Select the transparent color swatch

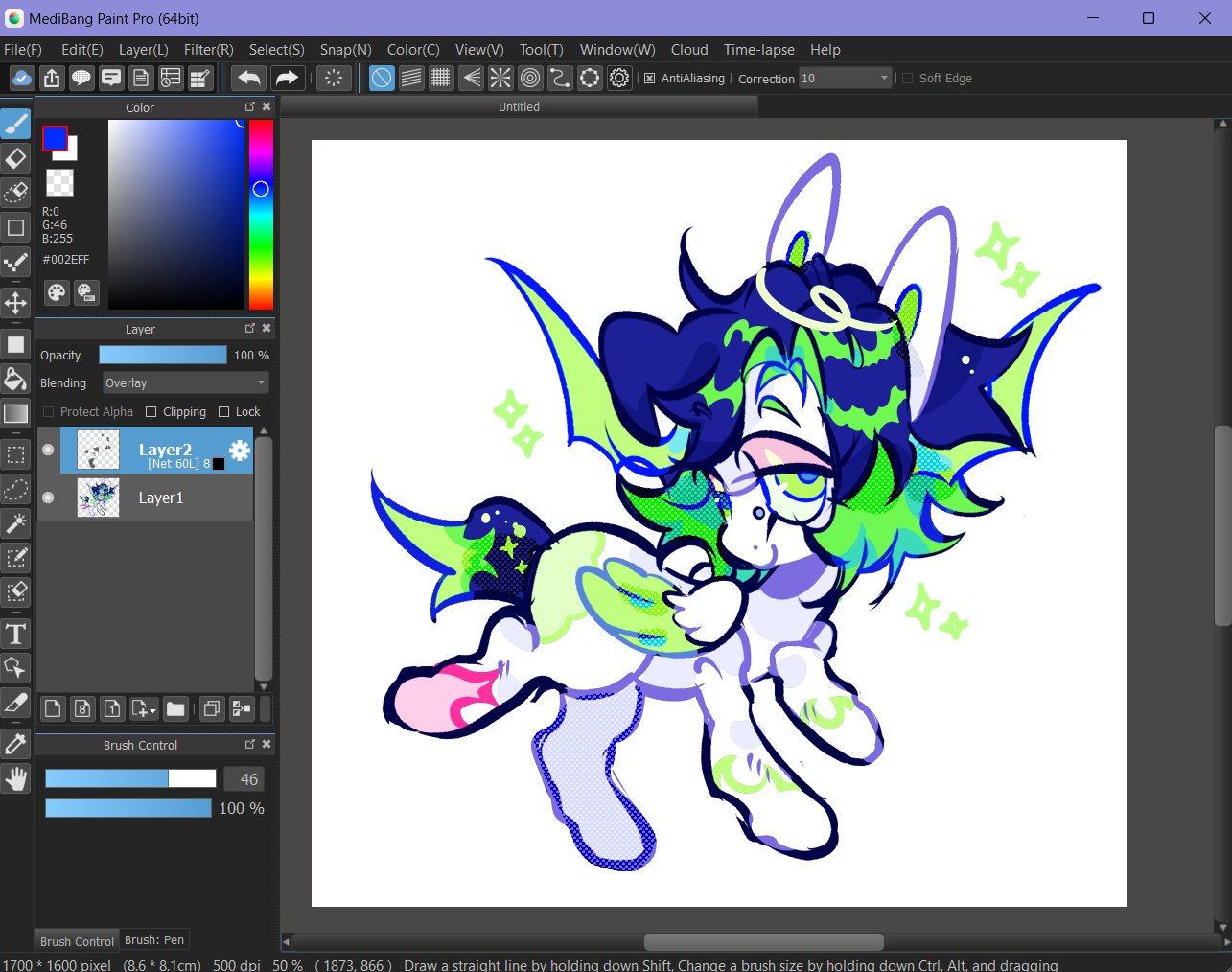(x=59, y=182)
